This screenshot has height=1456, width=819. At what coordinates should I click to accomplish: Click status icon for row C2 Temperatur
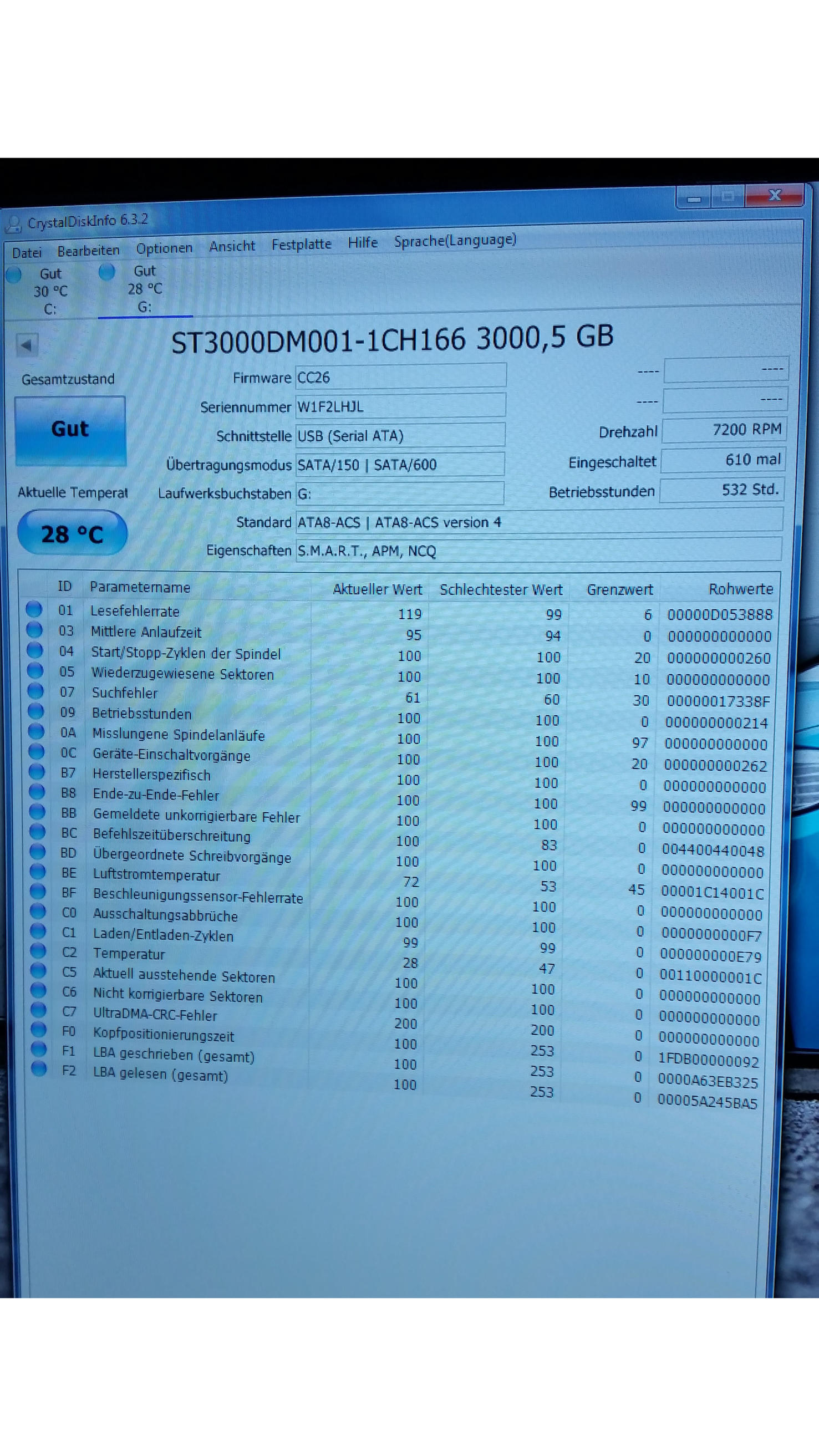coord(38,951)
